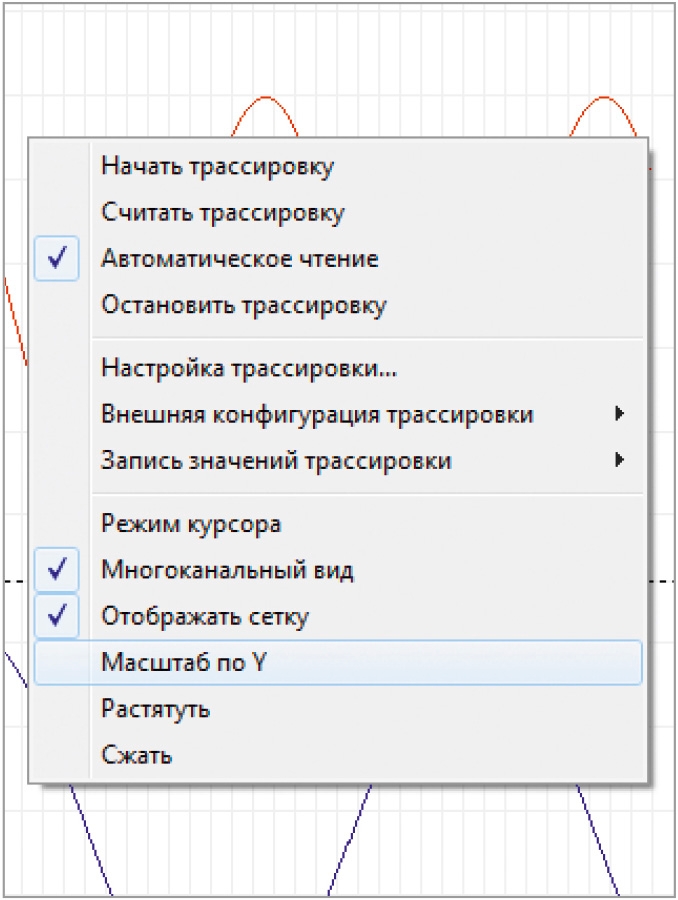
Task: Open Настройка трассировки... dialog
Action: click(338, 368)
